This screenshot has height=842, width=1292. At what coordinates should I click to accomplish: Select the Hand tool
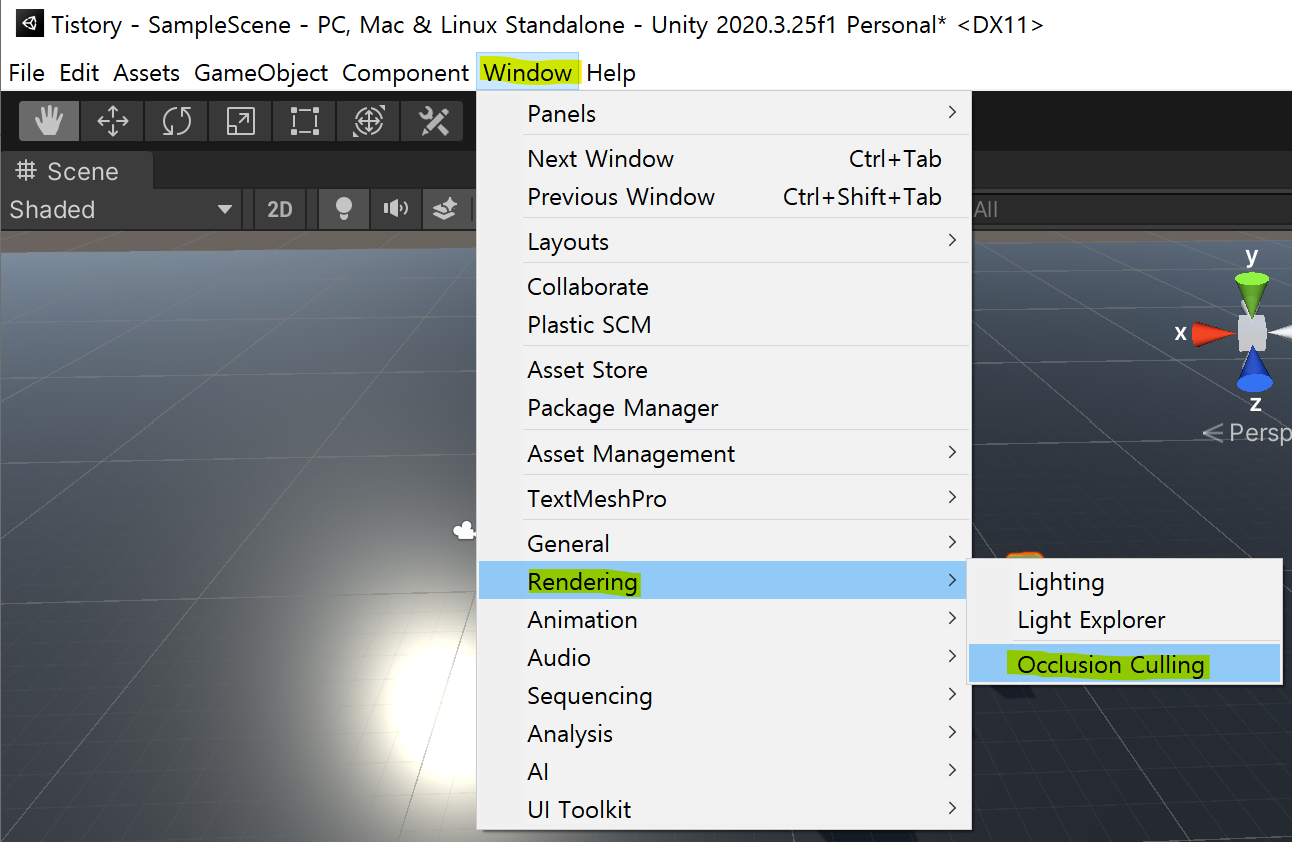[49, 122]
